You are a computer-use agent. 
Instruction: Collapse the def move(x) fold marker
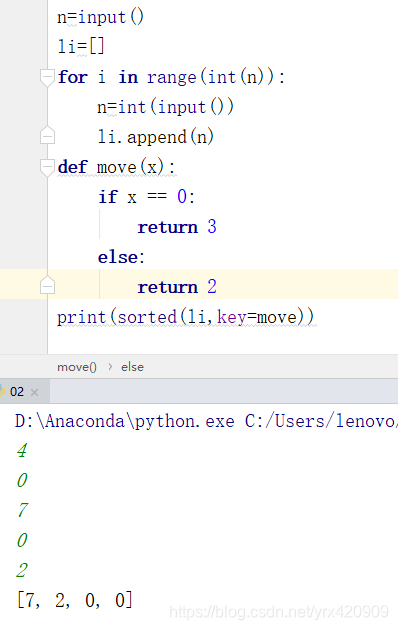pyautogui.click(x=47, y=168)
